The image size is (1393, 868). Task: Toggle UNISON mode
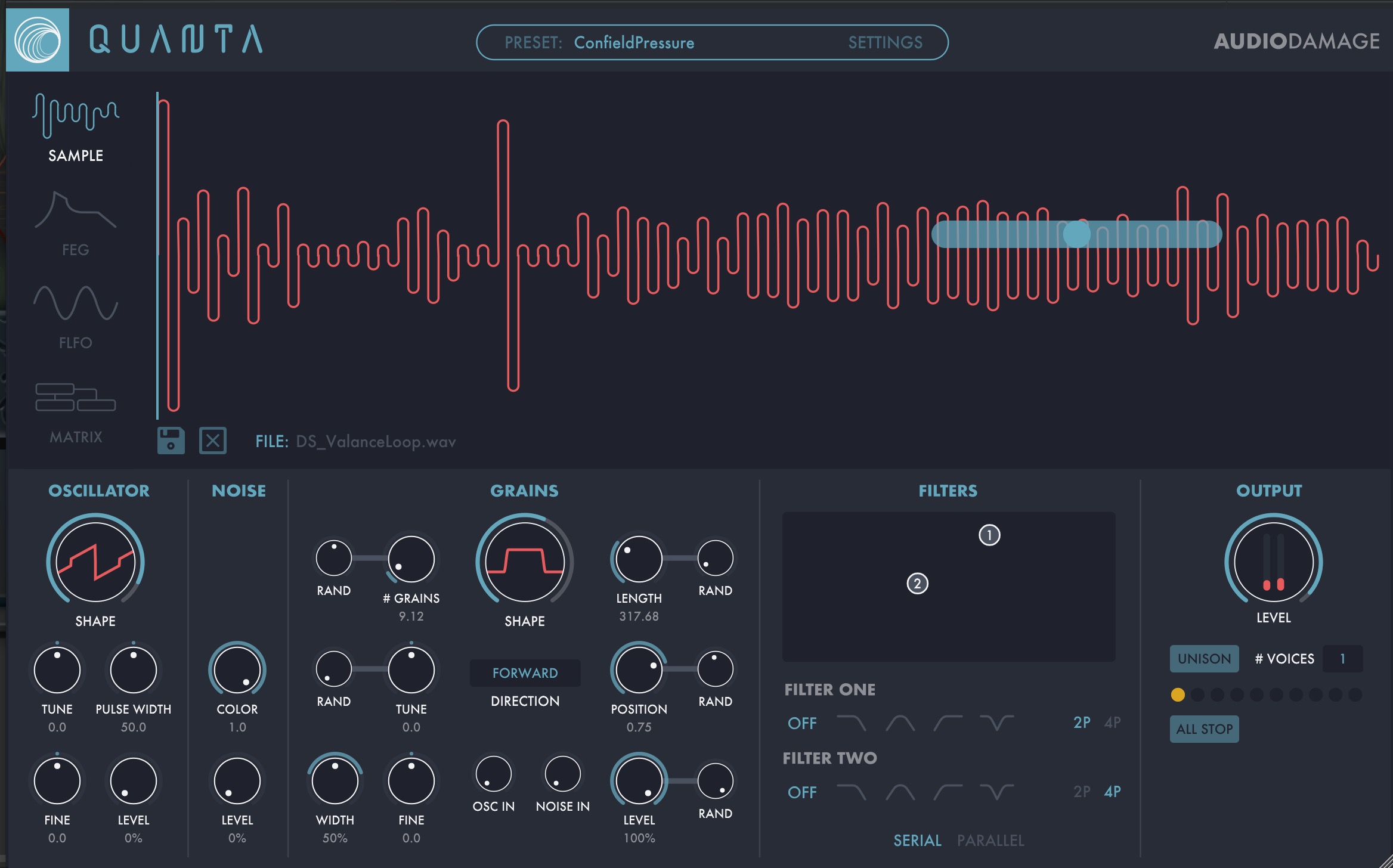[x=1204, y=659]
